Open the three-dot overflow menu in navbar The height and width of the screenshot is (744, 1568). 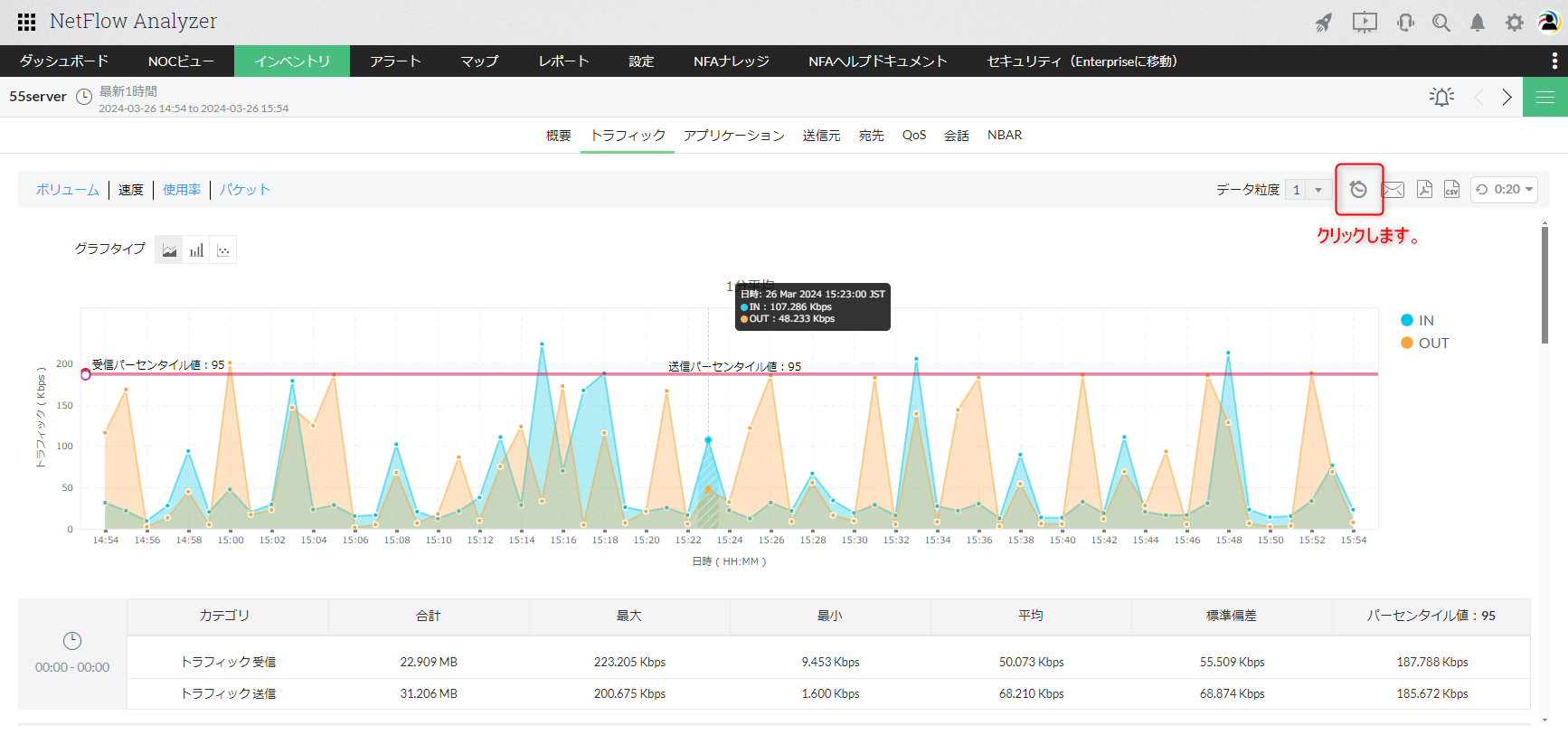coord(1554,61)
